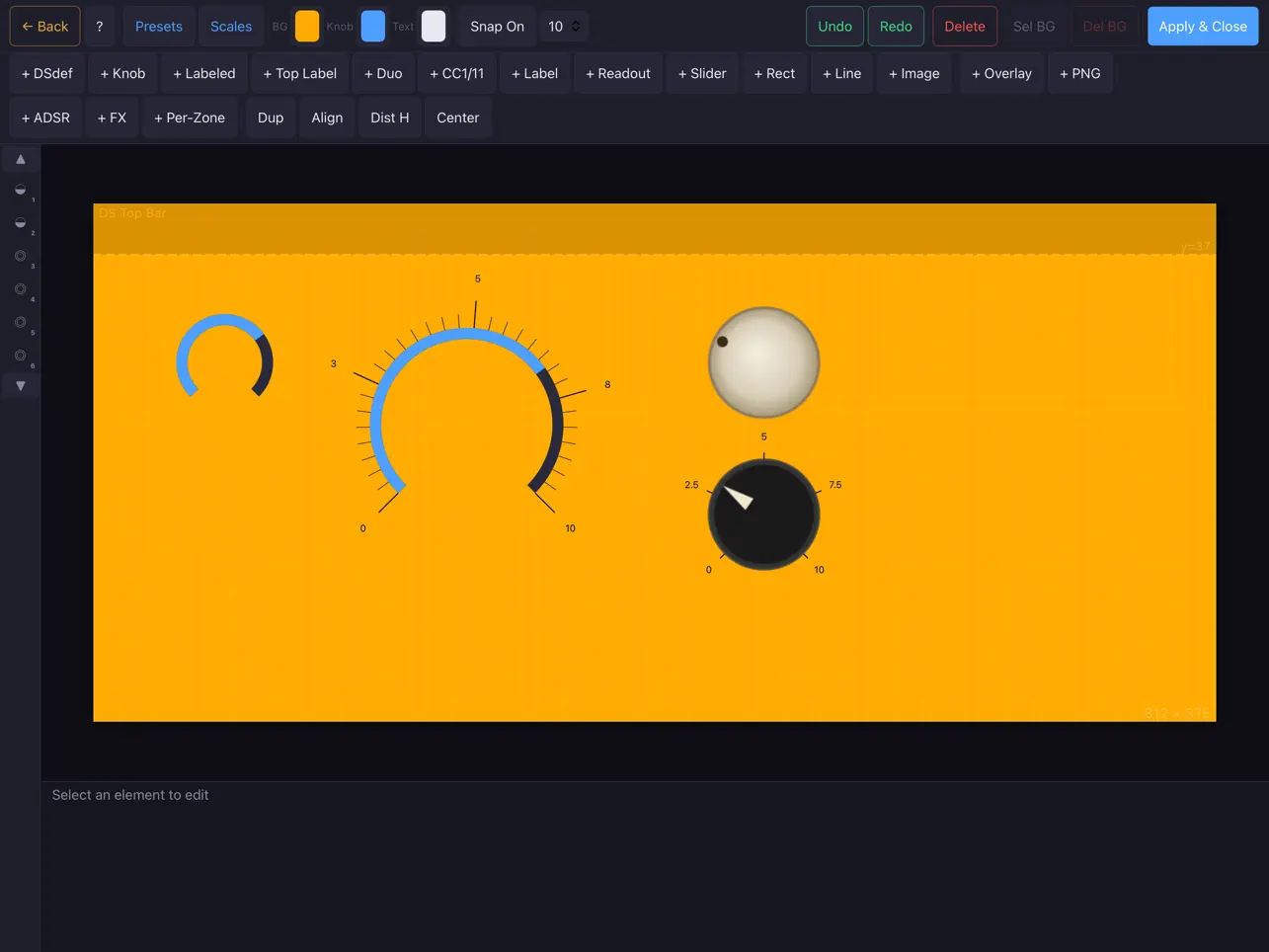The width and height of the screenshot is (1269, 952).
Task: Add a Slider element
Action: tap(702, 73)
